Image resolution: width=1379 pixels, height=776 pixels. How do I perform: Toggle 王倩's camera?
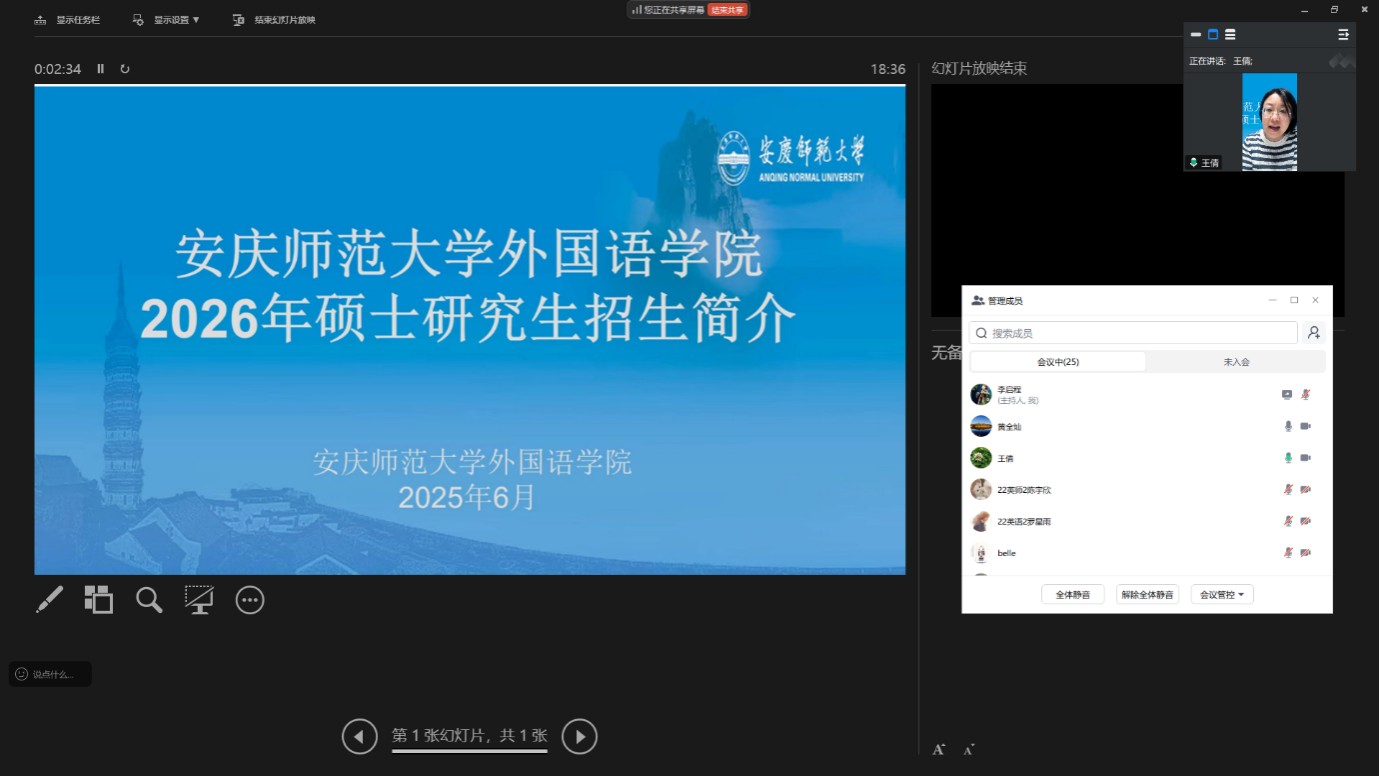(x=1305, y=458)
